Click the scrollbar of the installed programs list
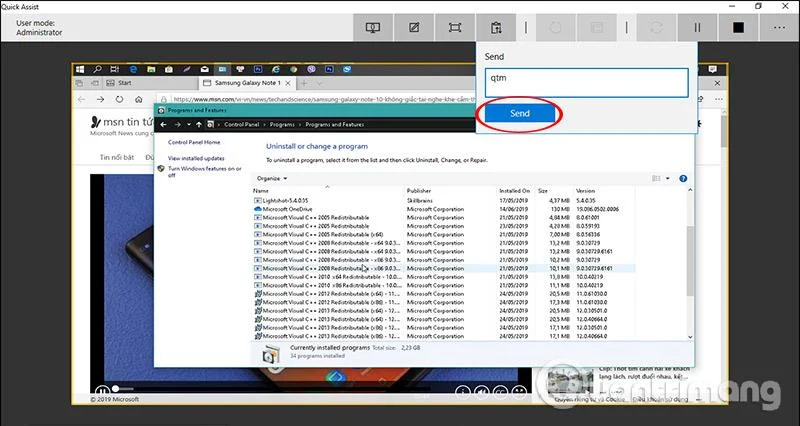 click(x=690, y=263)
